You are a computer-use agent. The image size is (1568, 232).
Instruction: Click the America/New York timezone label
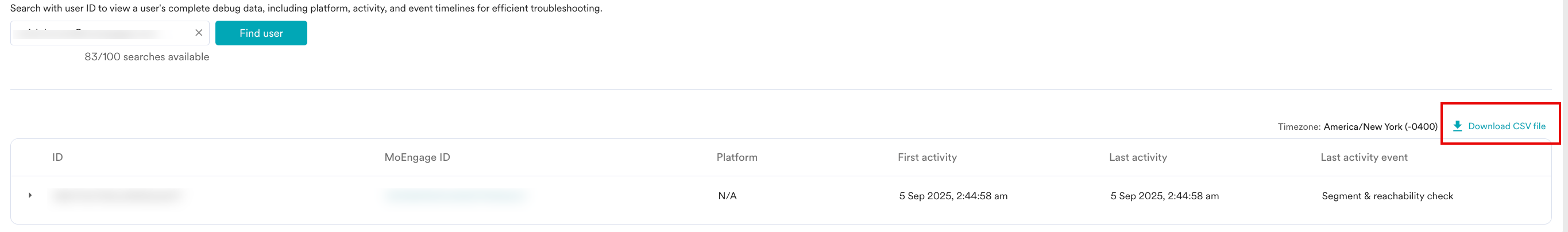(1380, 127)
